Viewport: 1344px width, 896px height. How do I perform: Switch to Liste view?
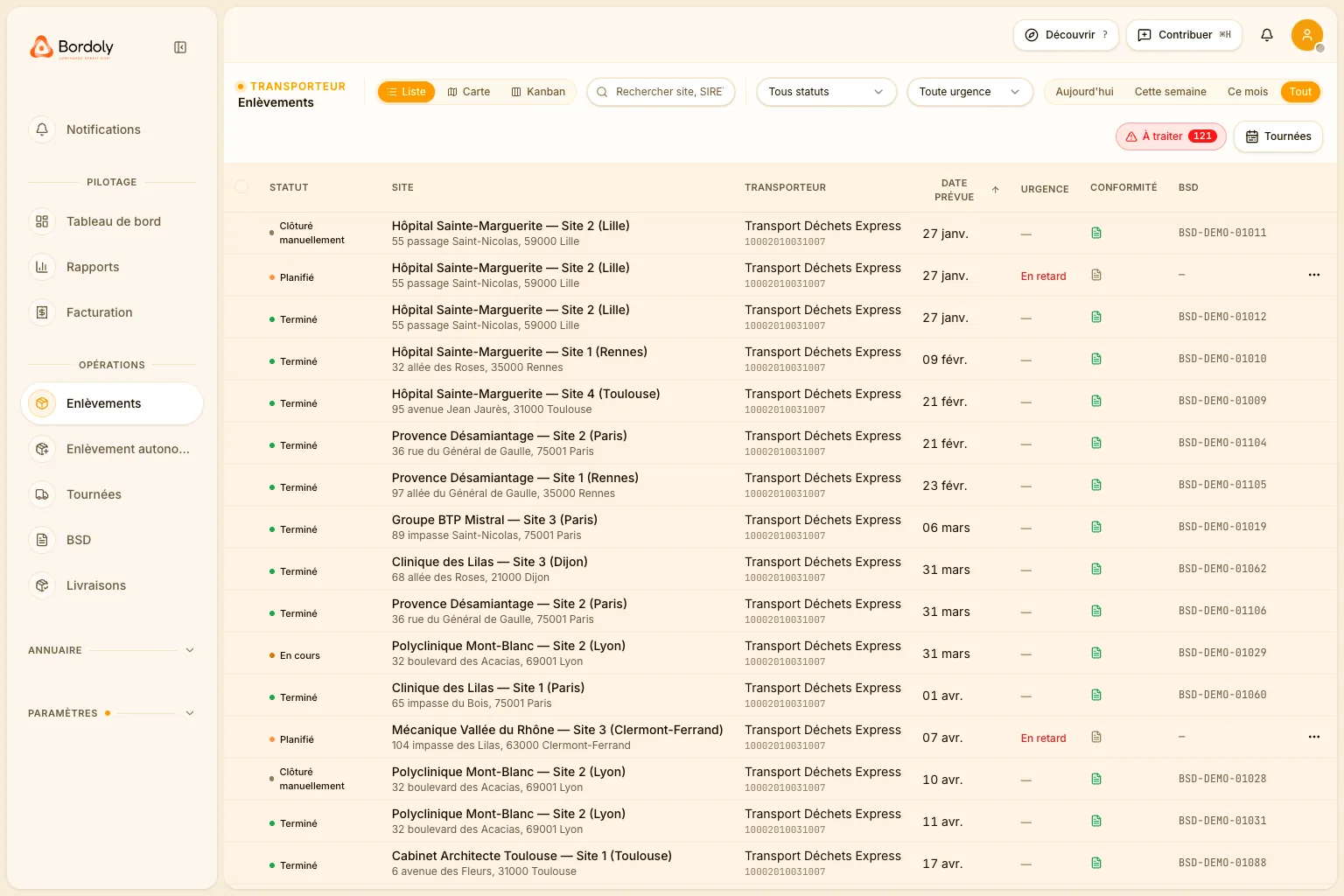click(406, 92)
